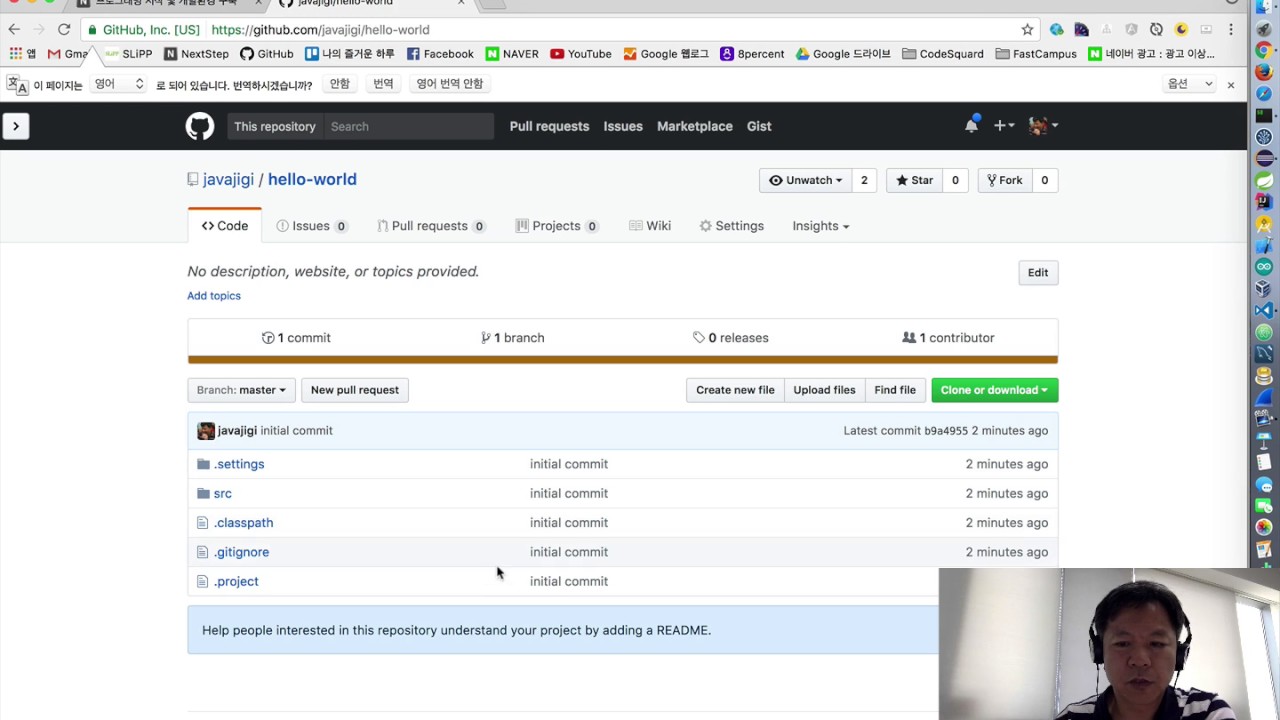The image size is (1280, 720).
Task: Open the notifications bell
Action: click(971, 125)
